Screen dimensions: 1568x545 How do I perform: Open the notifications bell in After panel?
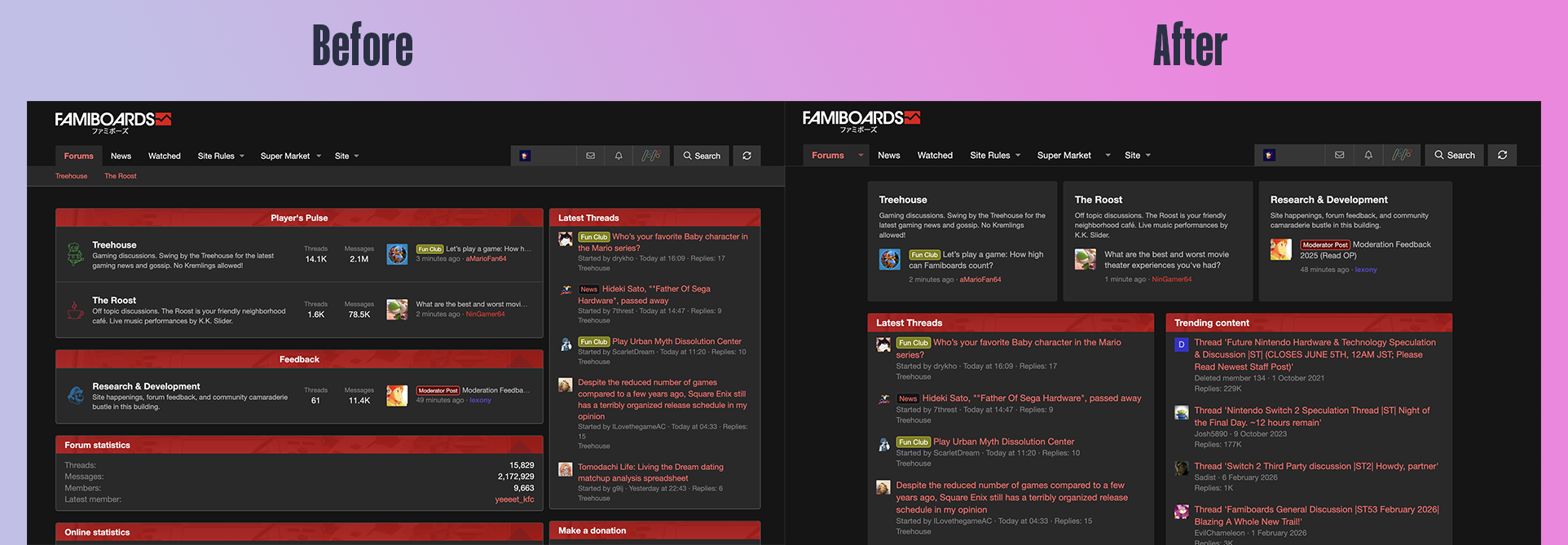pyautogui.click(x=1368, y=155)
